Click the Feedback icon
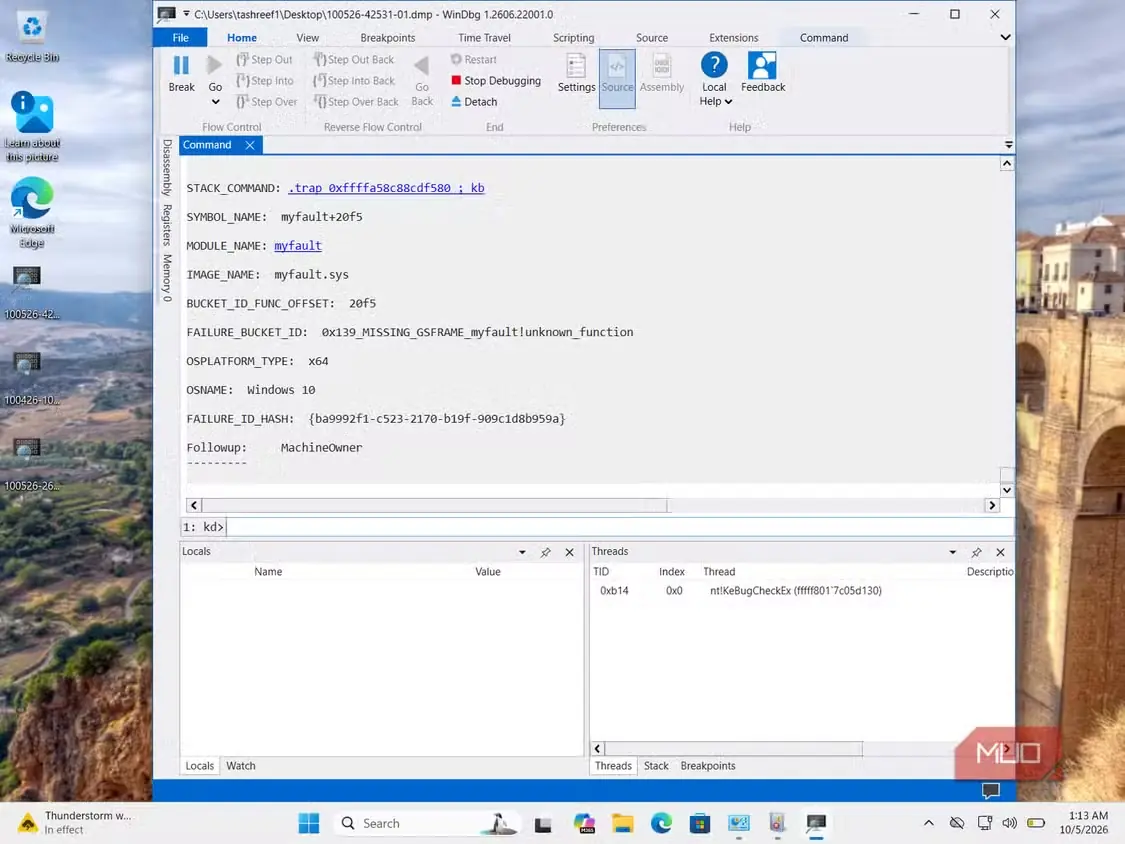This screenshot has height=844, width=1125. coord(762,65)
